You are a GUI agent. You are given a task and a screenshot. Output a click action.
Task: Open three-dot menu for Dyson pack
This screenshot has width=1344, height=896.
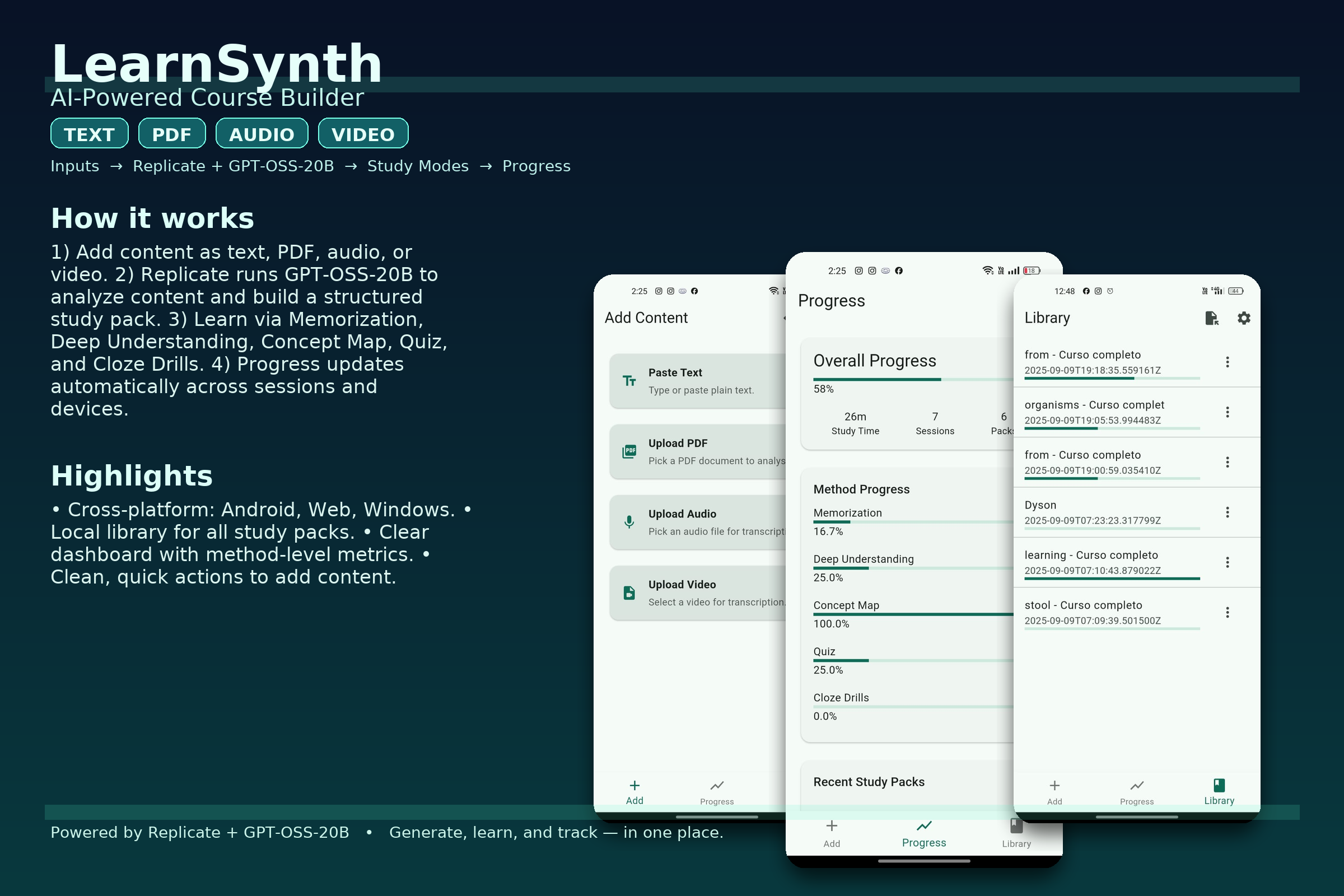tap(1227, 512)
